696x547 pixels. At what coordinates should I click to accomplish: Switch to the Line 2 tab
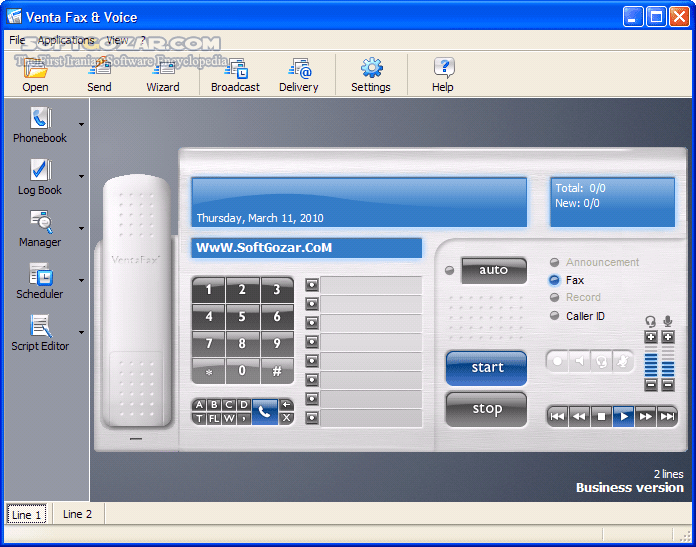tap(77, 514)
